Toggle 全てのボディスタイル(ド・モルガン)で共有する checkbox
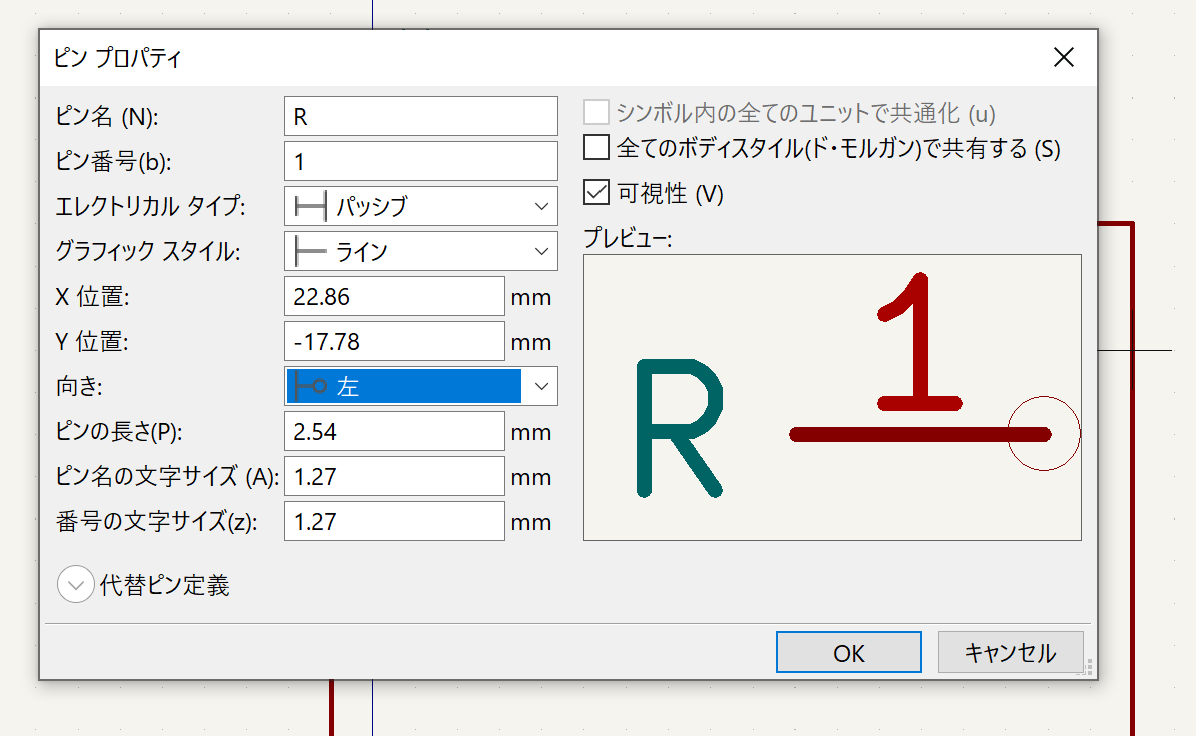Viewport: 1196px width, 736px height. tap(596, 147)
